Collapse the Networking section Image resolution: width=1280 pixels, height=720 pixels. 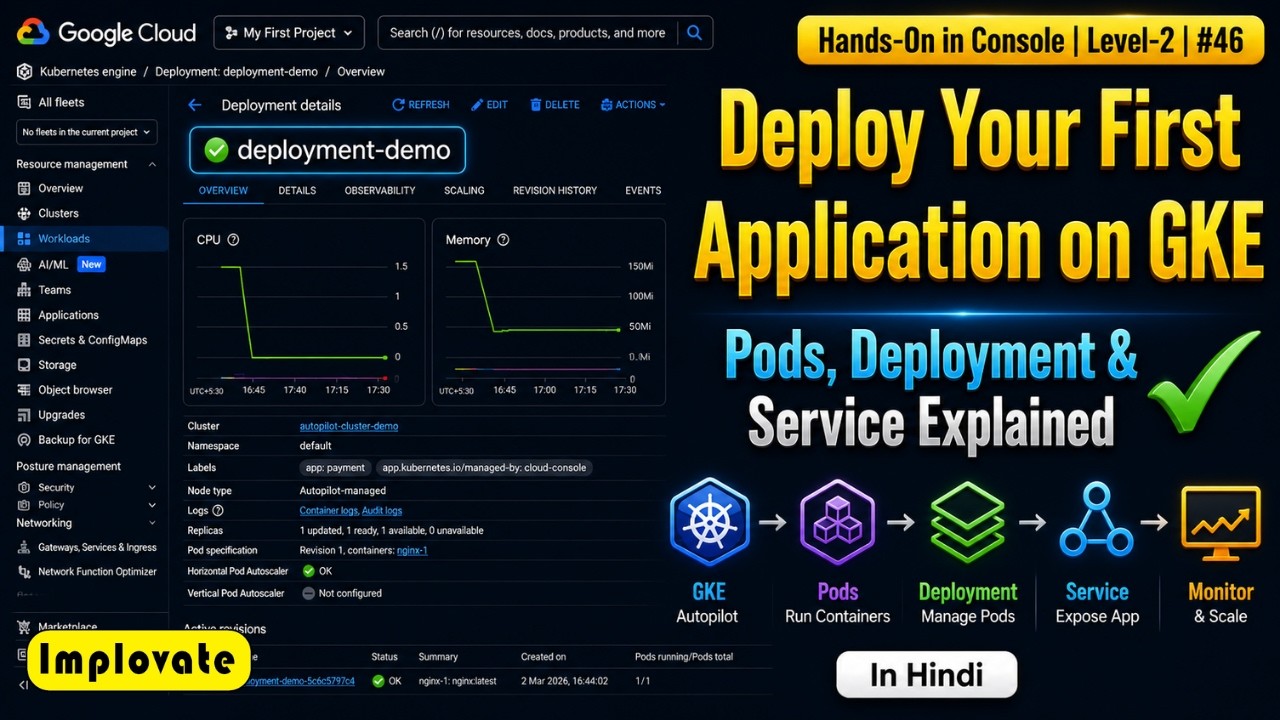(x=152, y=523)
